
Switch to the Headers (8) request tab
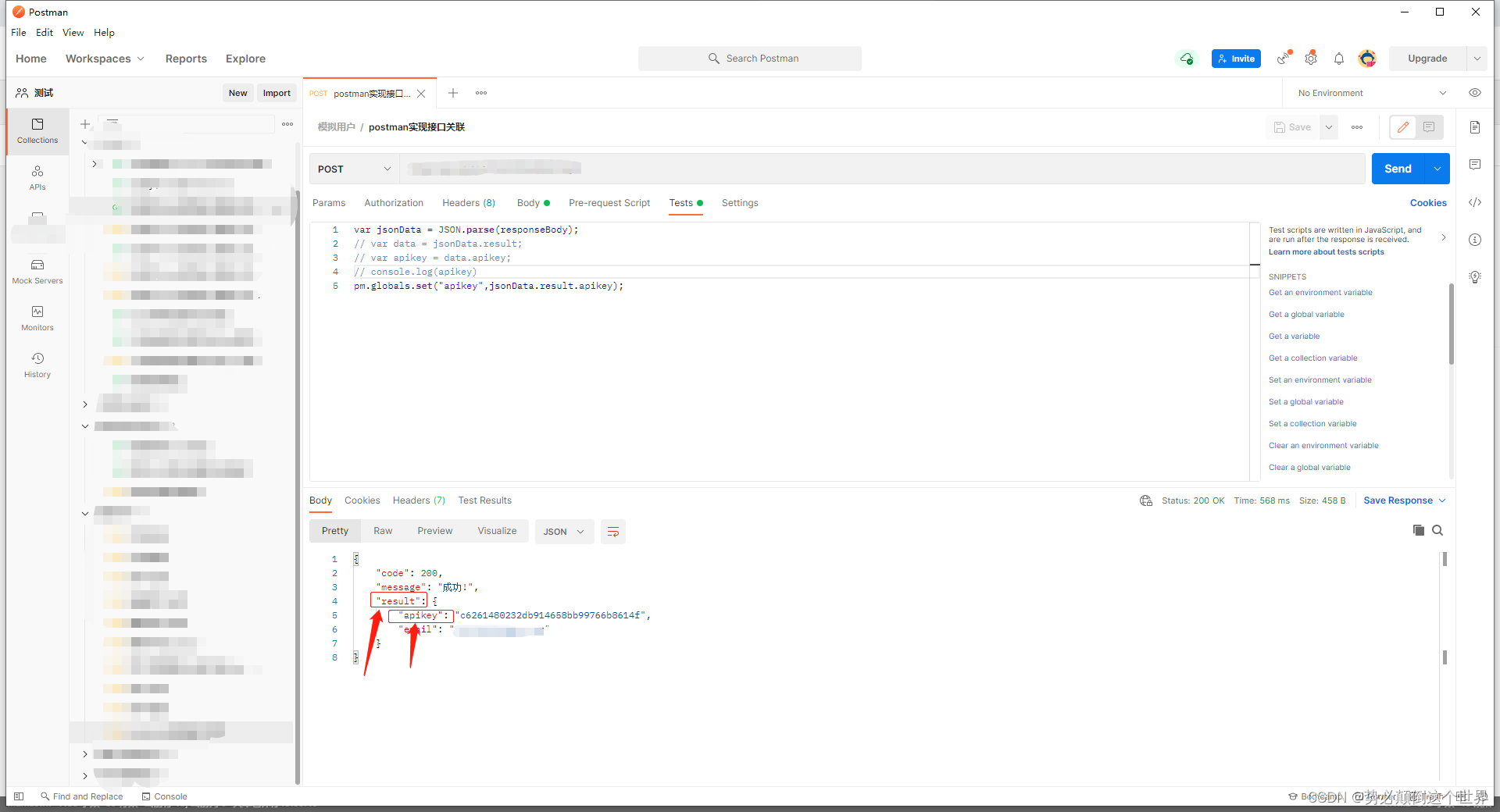pos(469,203)
